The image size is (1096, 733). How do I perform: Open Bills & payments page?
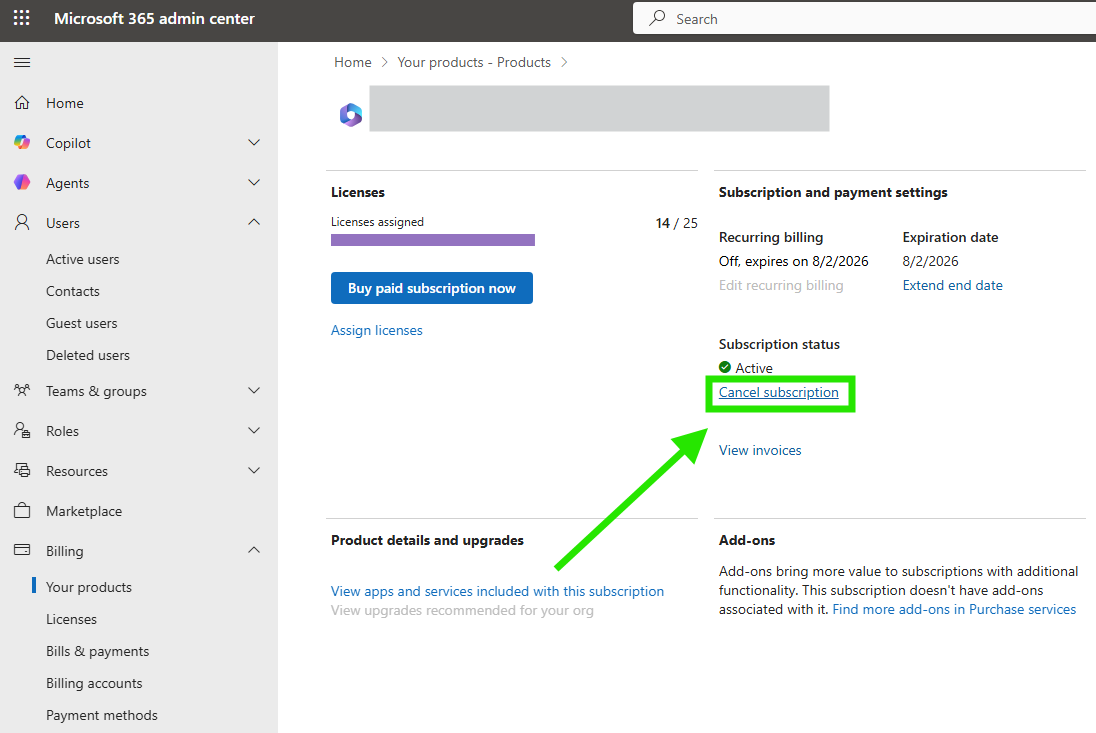click(98, 651)
